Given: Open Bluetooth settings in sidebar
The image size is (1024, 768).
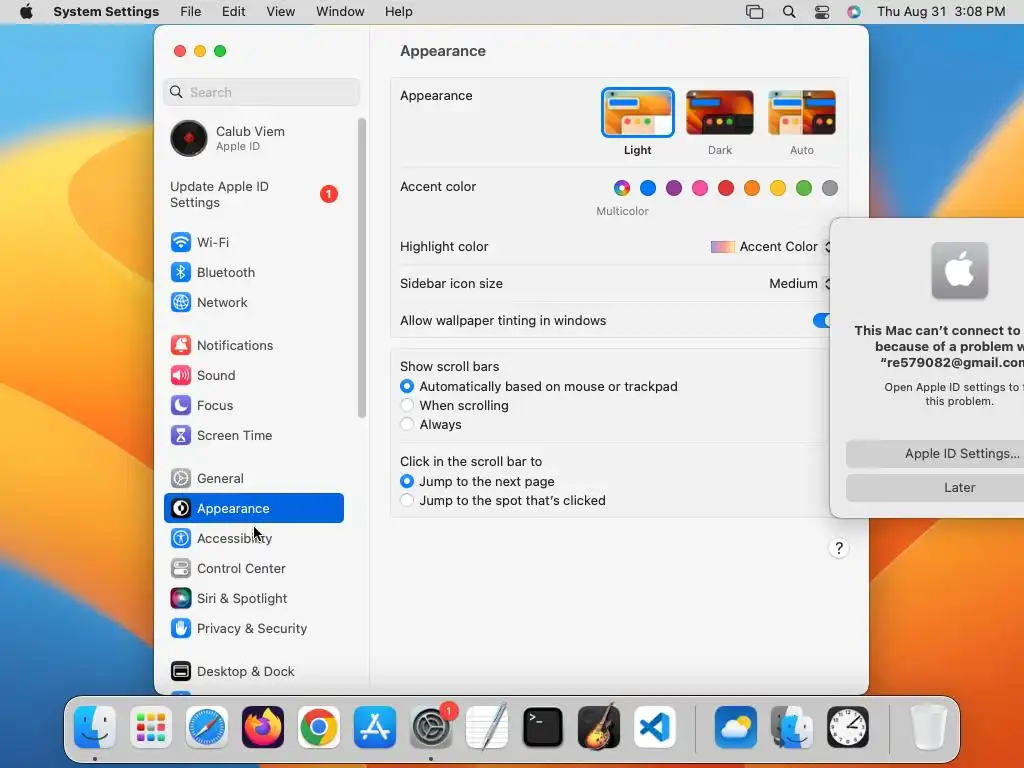Looking at the screenshot, I should [x=253, y=272].
